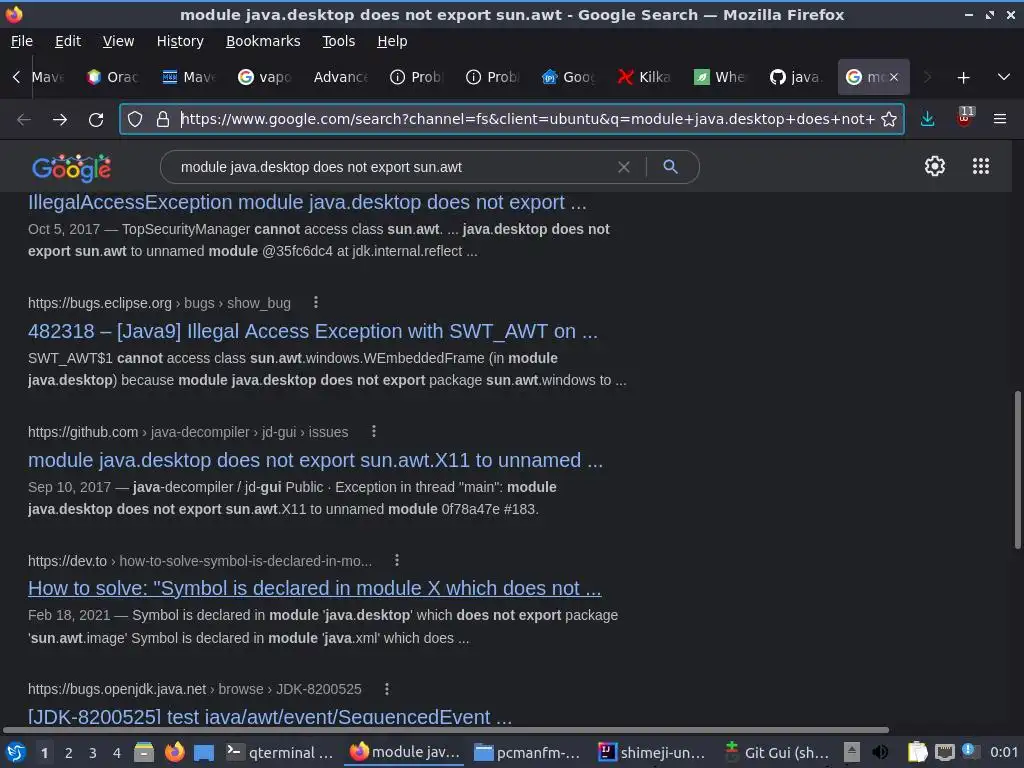1024x768 pixels.
Task: Close the current Google search tab
Action: coord(893,77)
